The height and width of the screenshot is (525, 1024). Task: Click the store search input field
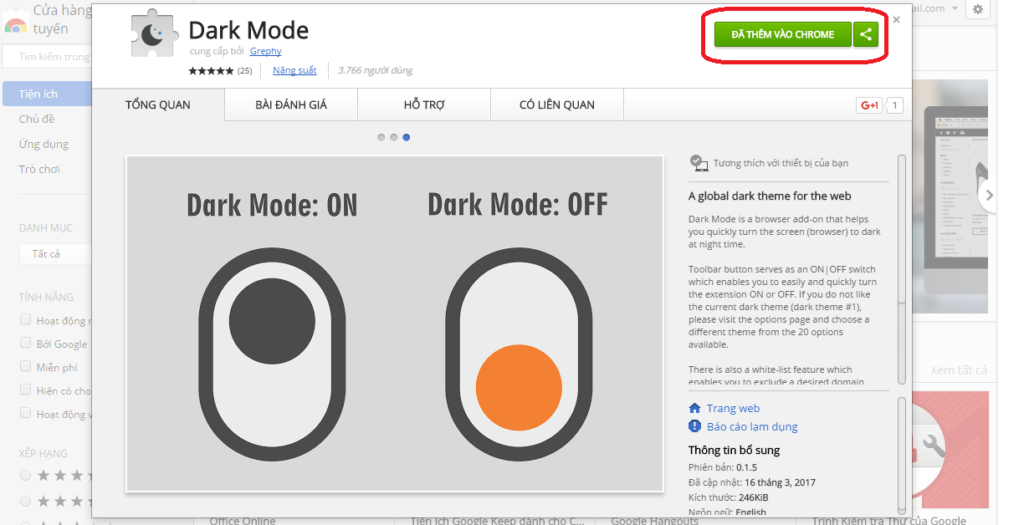47,57
